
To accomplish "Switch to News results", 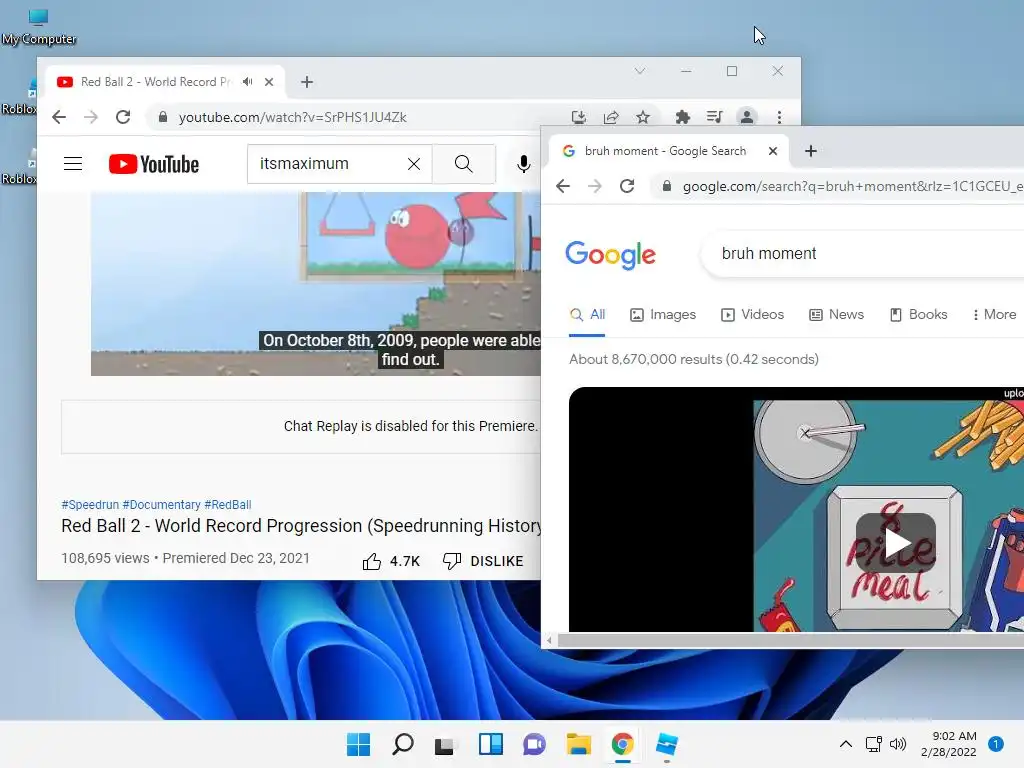I will tap(837, 315).
